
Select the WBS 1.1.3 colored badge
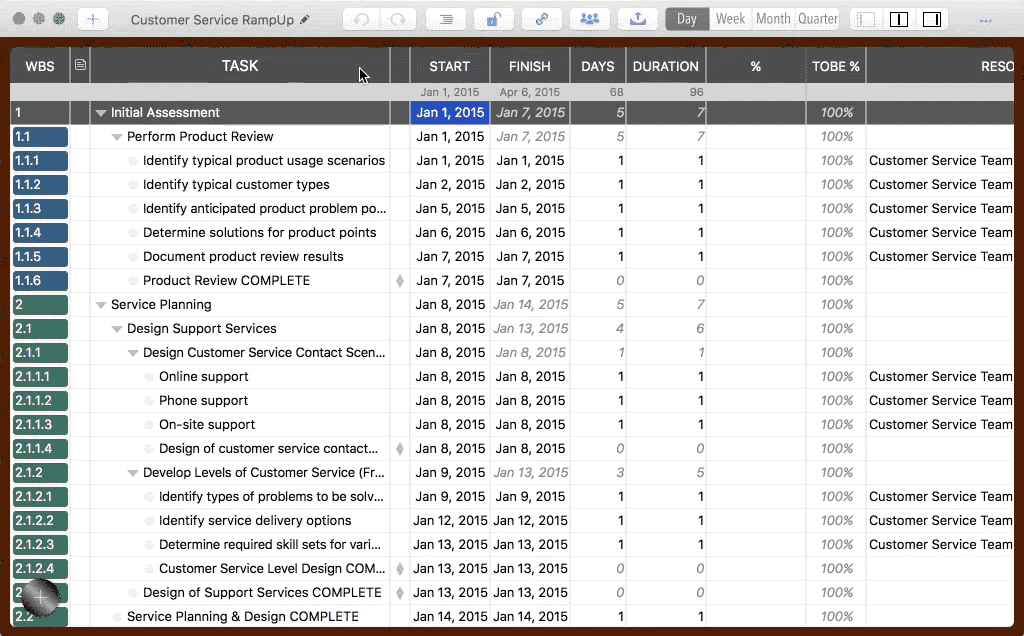[40, 209]
